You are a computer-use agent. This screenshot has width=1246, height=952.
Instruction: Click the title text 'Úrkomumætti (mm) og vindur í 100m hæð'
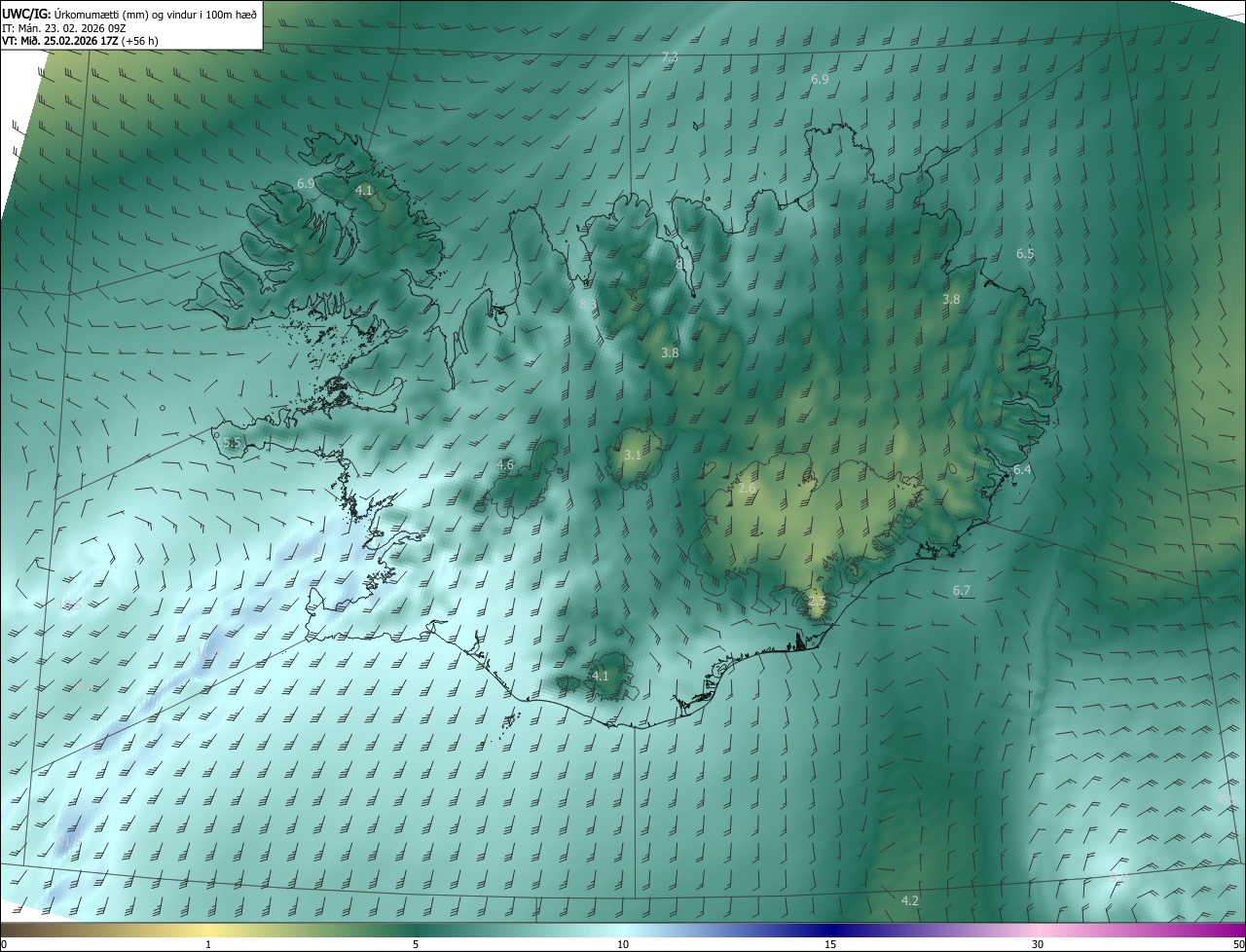(x=157, y=14)
